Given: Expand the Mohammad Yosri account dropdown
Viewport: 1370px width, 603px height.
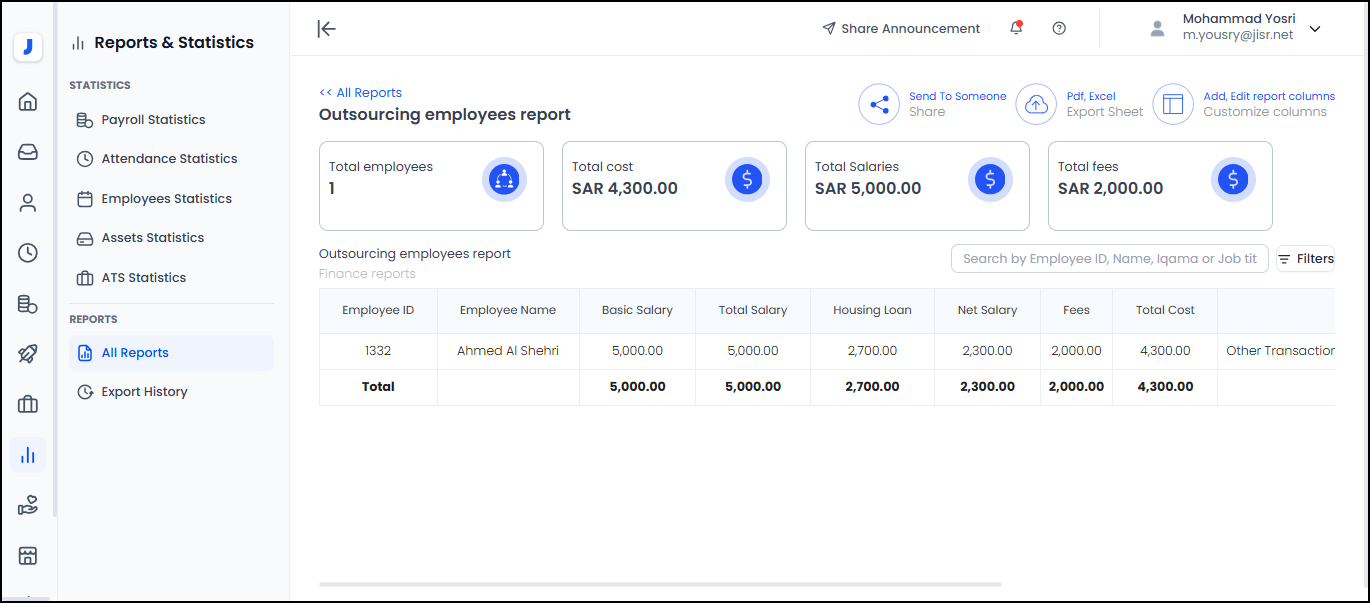Looking at the screenshot, I should (1315, 29).
